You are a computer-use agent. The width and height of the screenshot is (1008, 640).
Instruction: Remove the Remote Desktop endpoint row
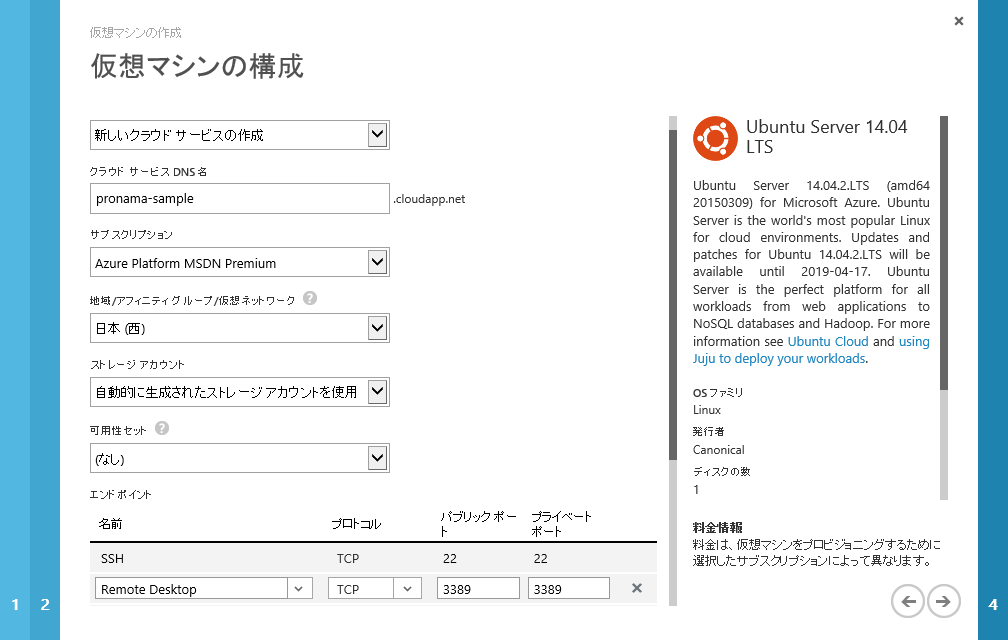(636, 588)
